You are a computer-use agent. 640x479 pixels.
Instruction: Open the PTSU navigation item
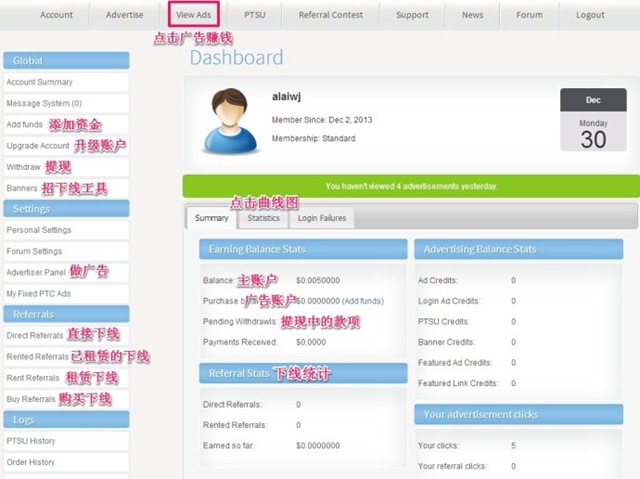pyautogui.click(x=255, y=15)
